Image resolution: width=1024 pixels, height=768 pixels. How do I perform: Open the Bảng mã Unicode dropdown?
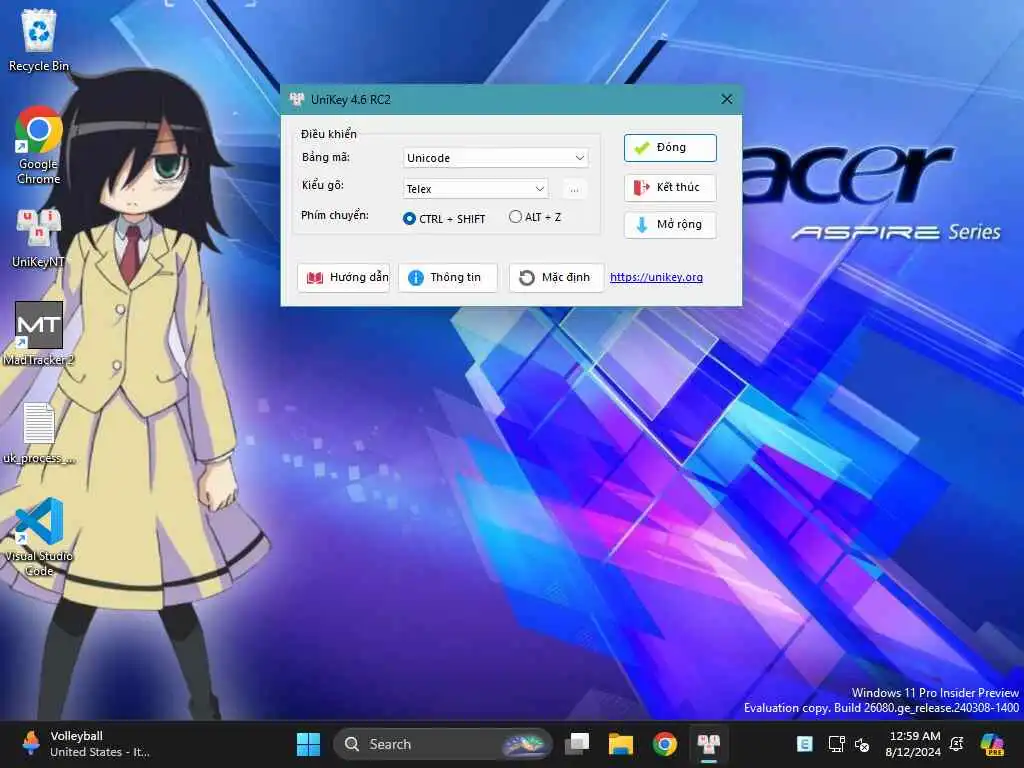[496, 157]
